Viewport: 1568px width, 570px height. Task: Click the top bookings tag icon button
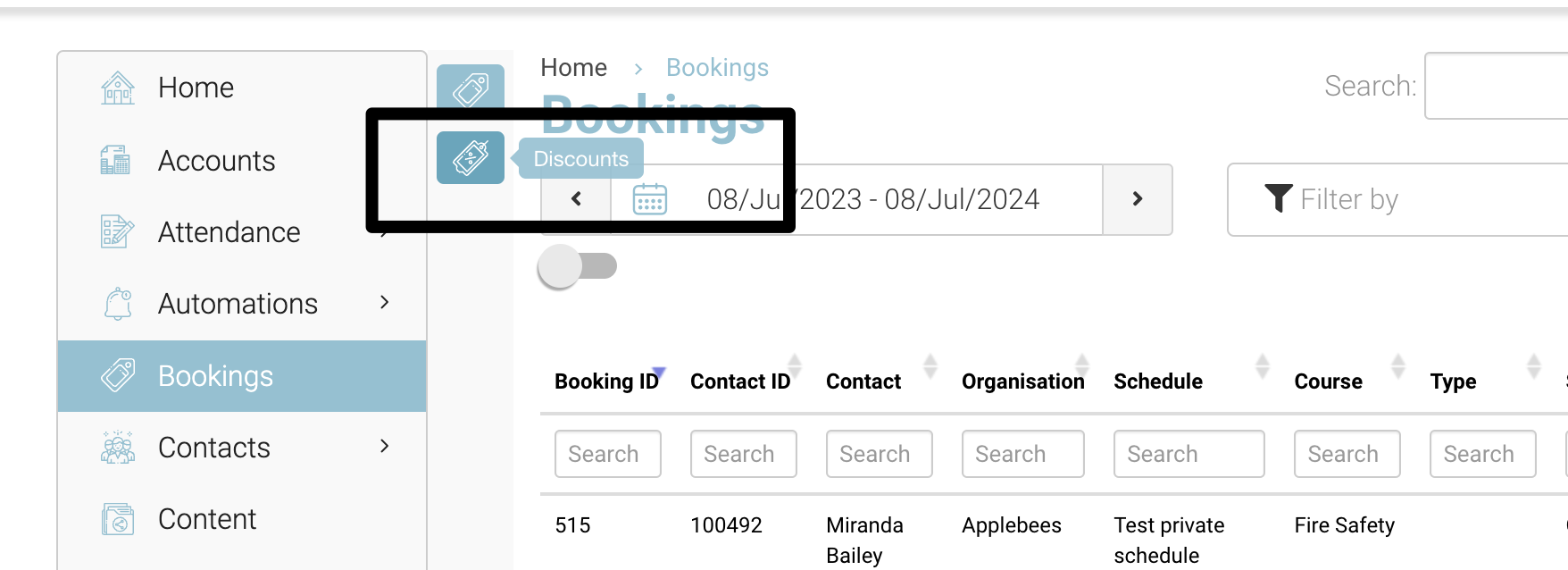point(471,88)
